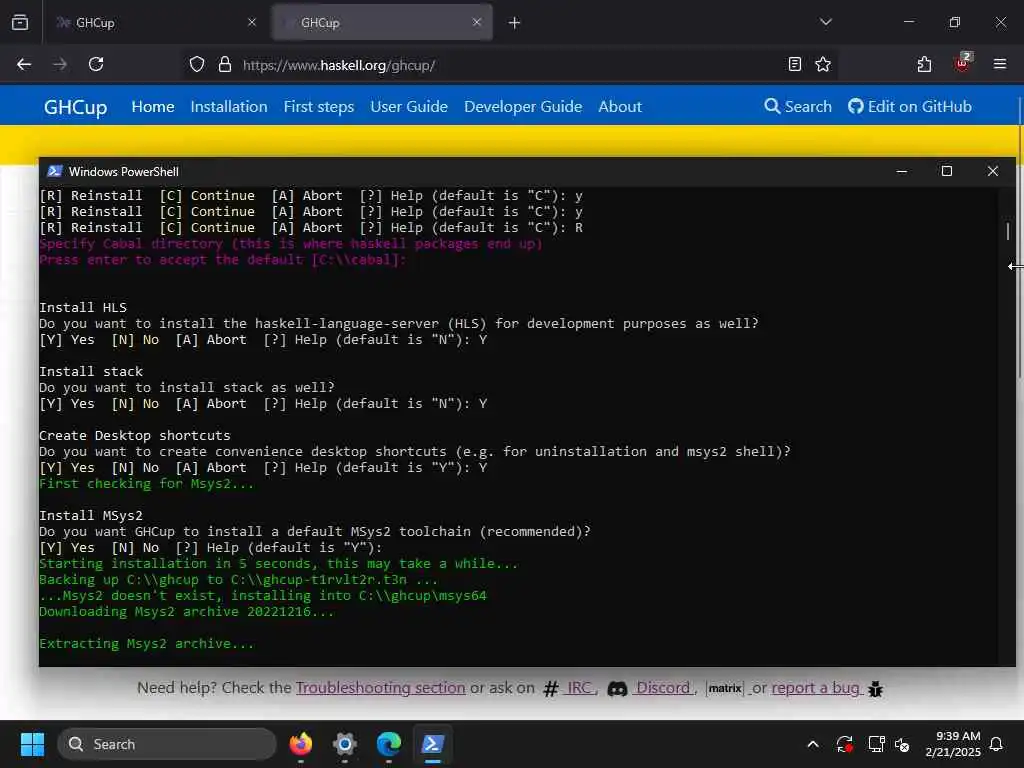1024x768 pixels.
Task: Go back using the browser back arrow
Action: coord(24,64)
